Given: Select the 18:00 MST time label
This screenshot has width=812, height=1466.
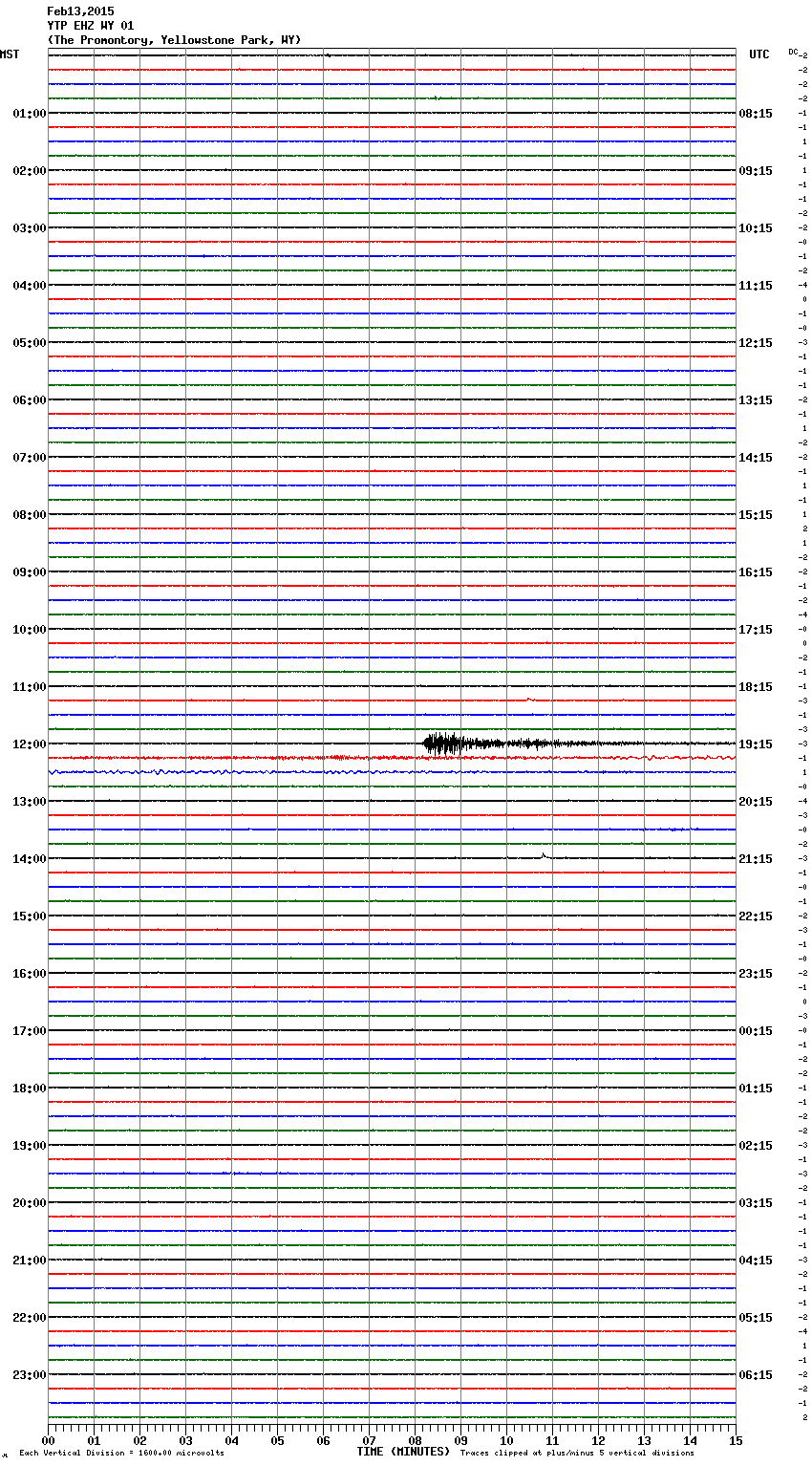Looking at the screenshot, I should (x=30, y=1089).
